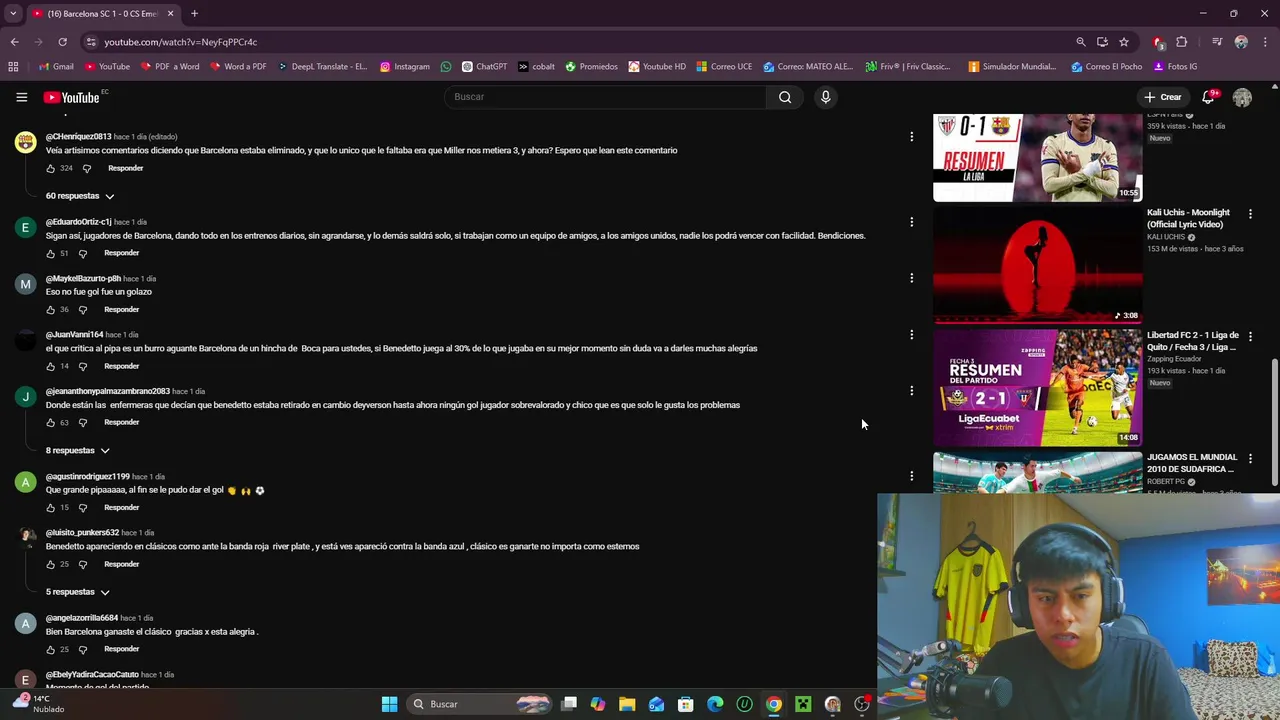Open the 0-1 Resumen La Liga thumbnail
The width and height of the screenshot is (1280, 720).
[x=1037, y=158]
